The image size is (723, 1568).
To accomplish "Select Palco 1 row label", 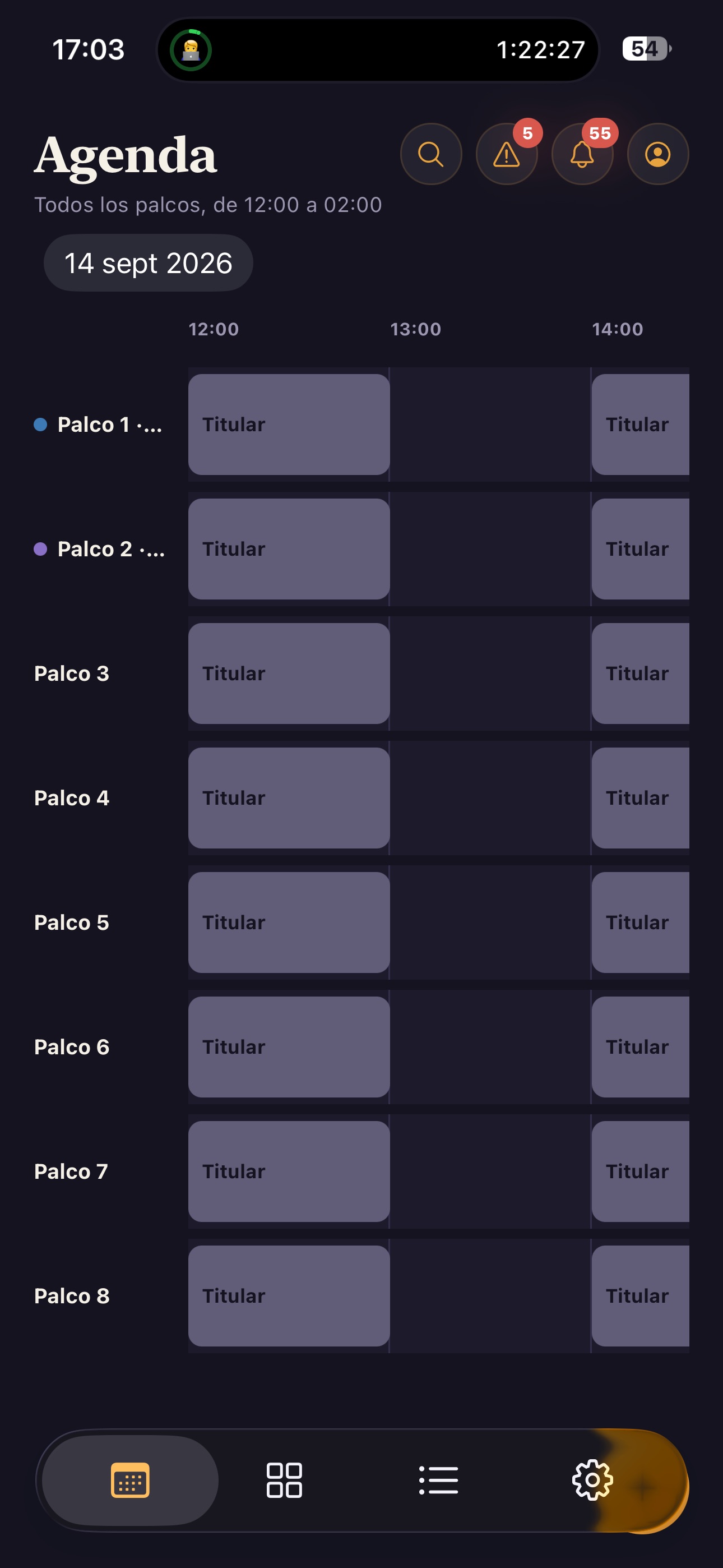I will pos(98,425).
